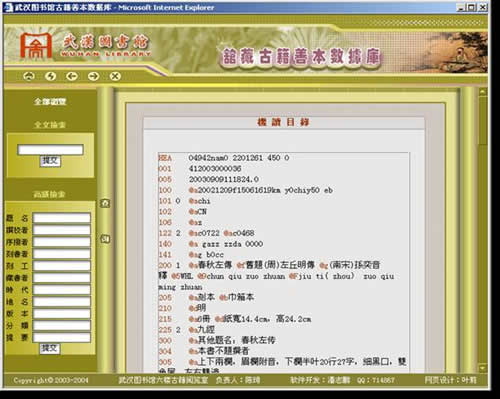Viewport: 500px width, 399px height.
Task: Click the 序跋者 input field
Action: [62, 242]
